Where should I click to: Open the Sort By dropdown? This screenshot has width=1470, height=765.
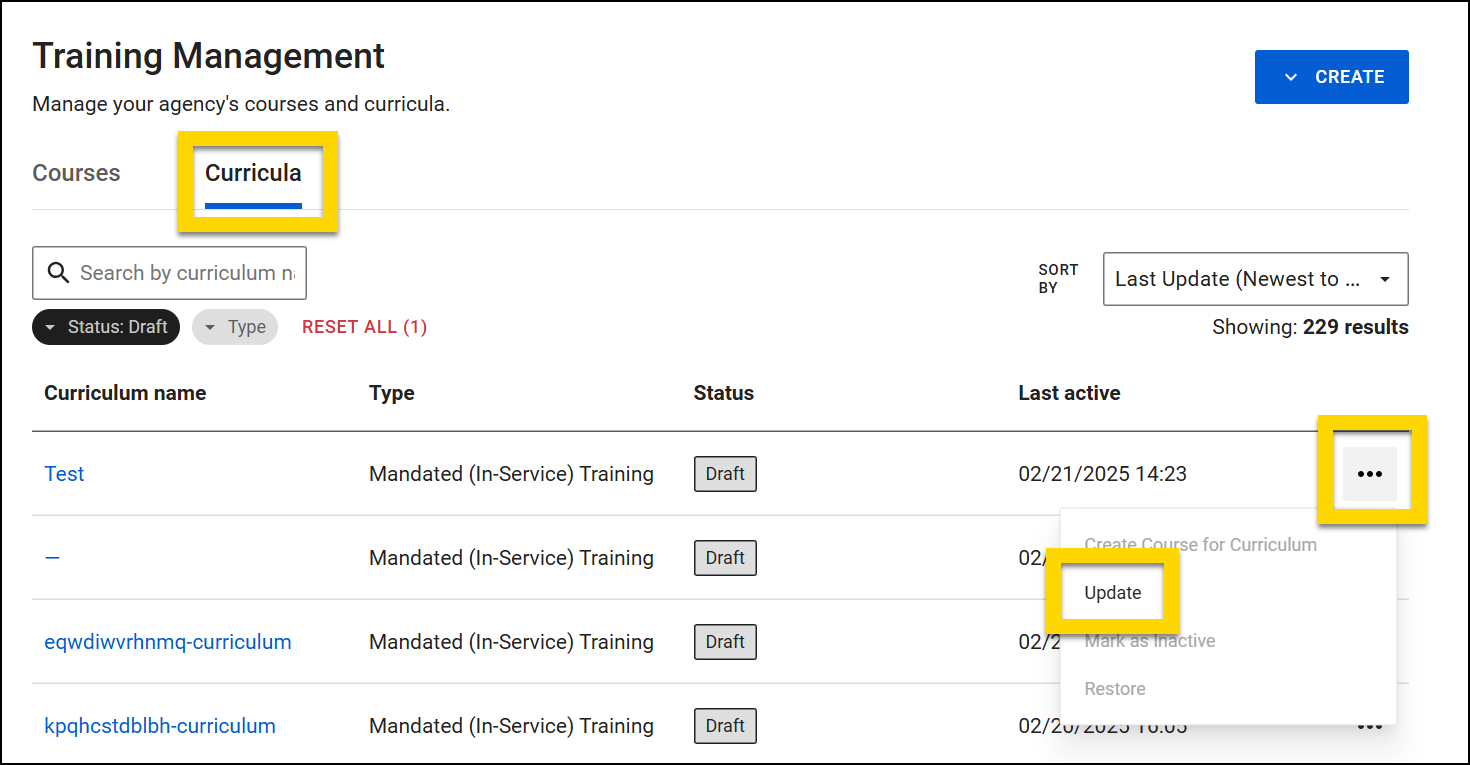[1255, 279]
